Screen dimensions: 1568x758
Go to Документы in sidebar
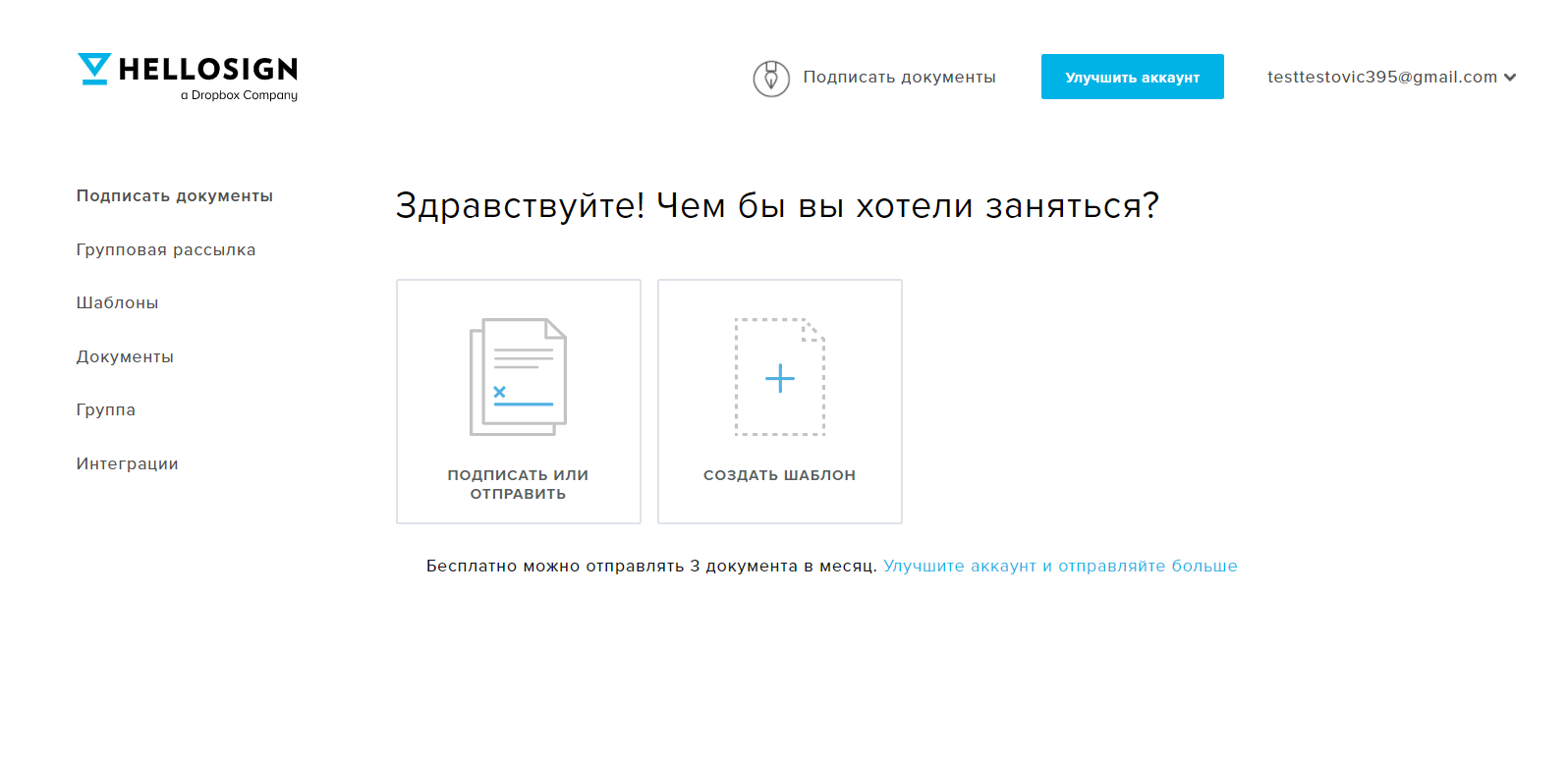pos(125,356)
